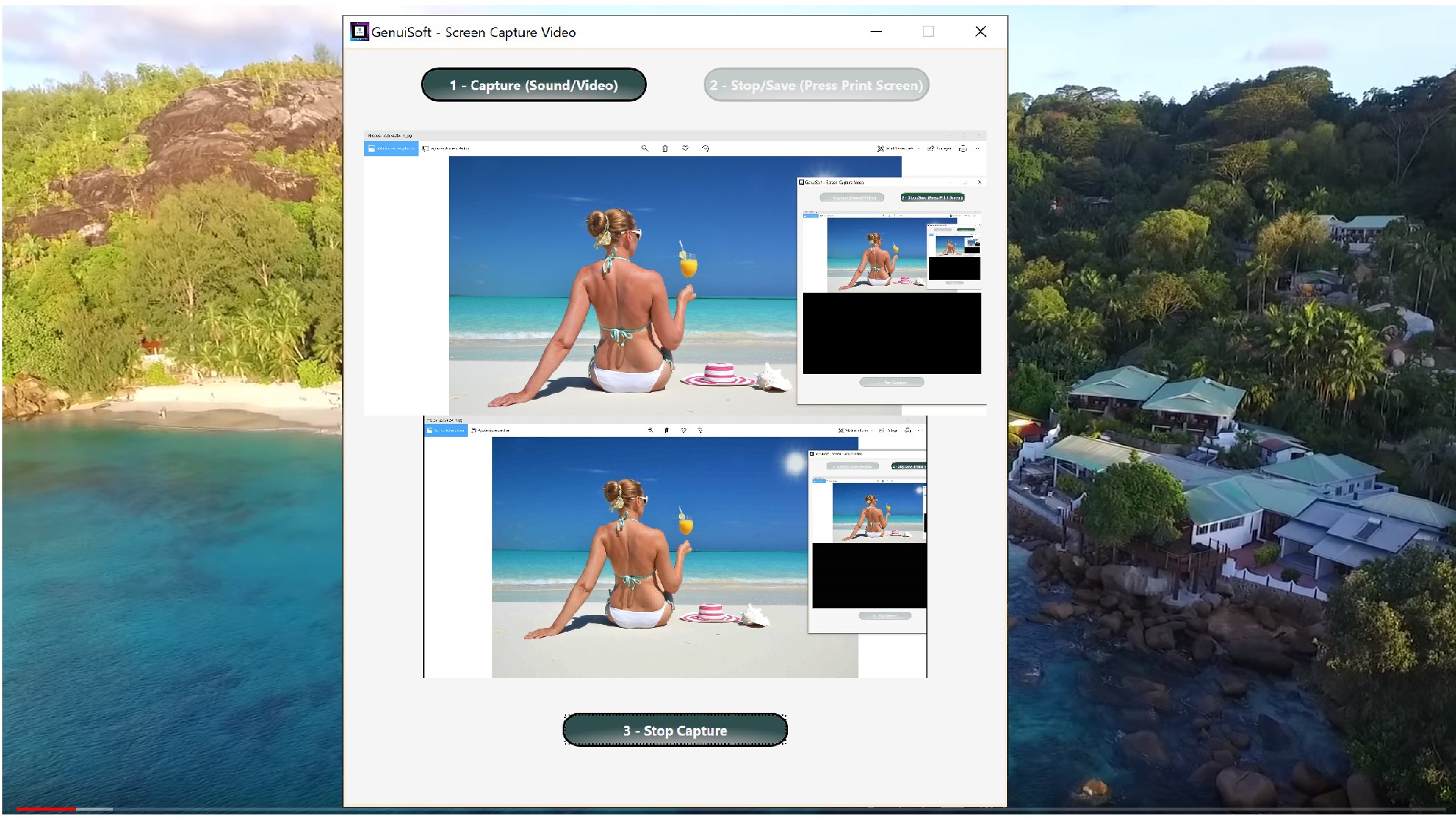The height and width of the screenshot is (819, 1456).
Task: Close the GenuiSoft Screen Capture window
Action: 981,32
